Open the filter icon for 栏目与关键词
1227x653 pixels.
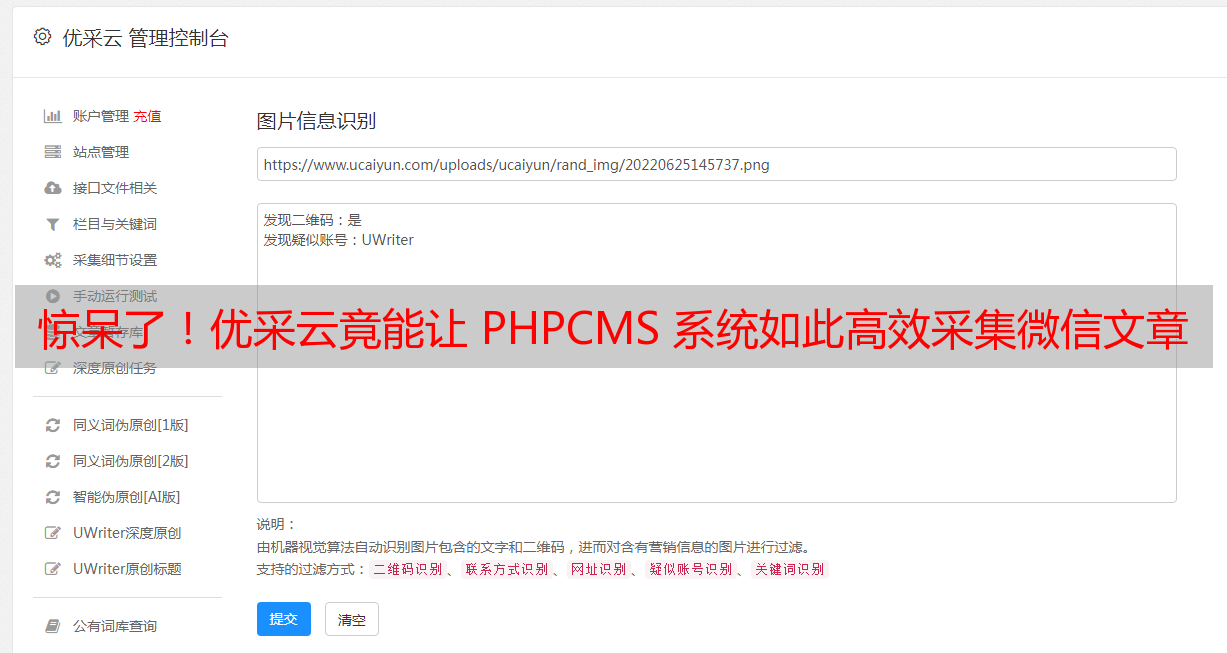(x=53, y=224)
